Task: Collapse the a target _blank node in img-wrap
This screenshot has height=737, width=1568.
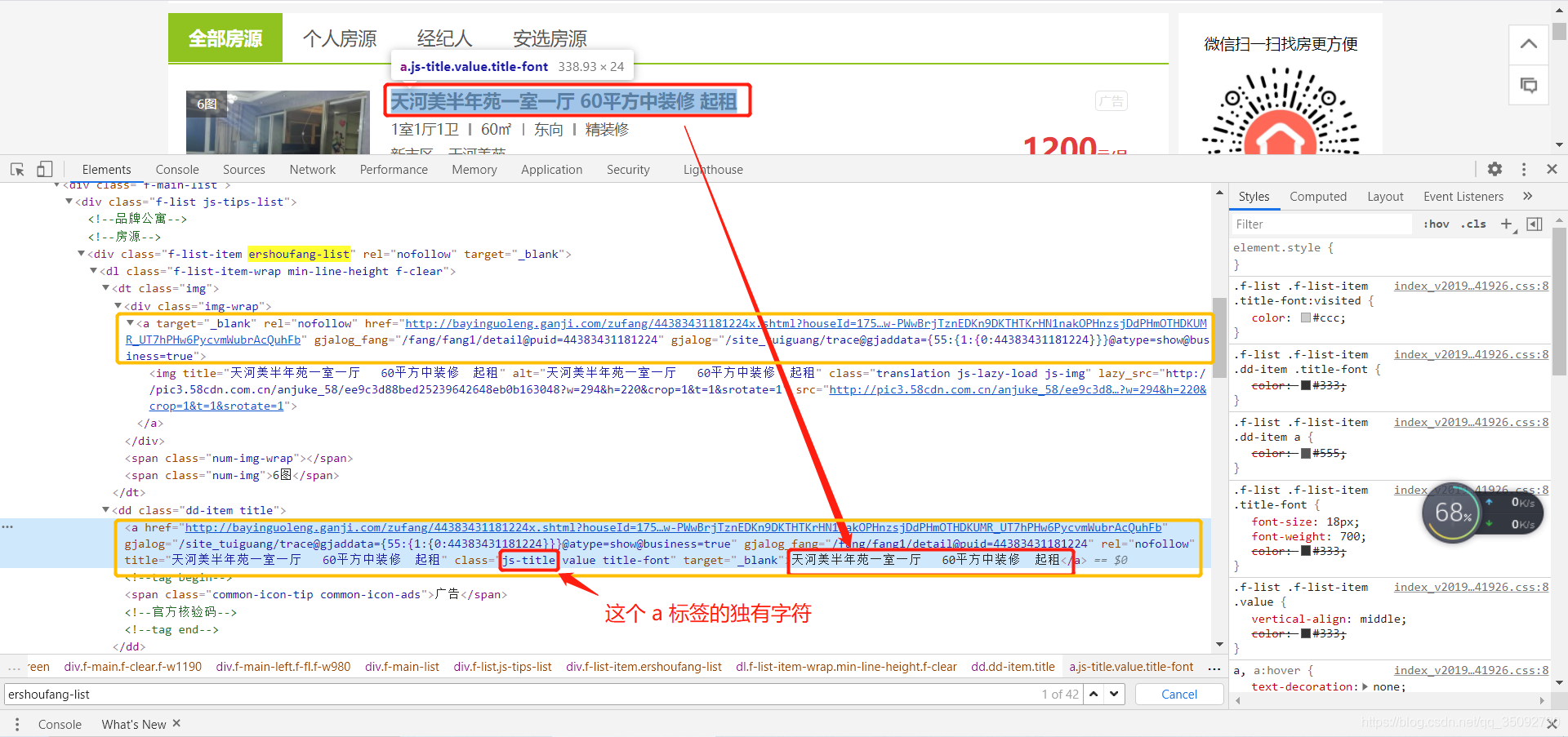Action: [x=130, y=323]
